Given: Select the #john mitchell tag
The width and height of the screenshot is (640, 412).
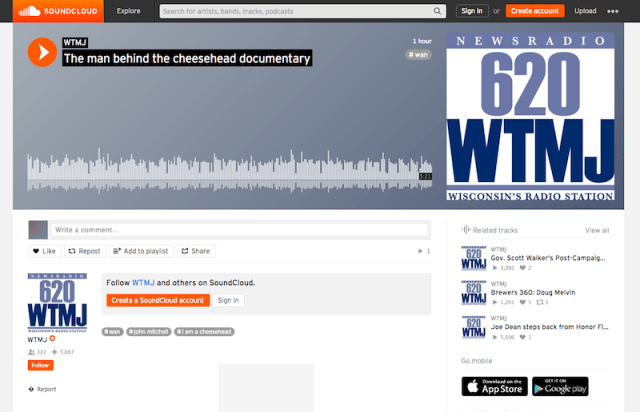Looking at the screenshot, I should tap(149, 332).
